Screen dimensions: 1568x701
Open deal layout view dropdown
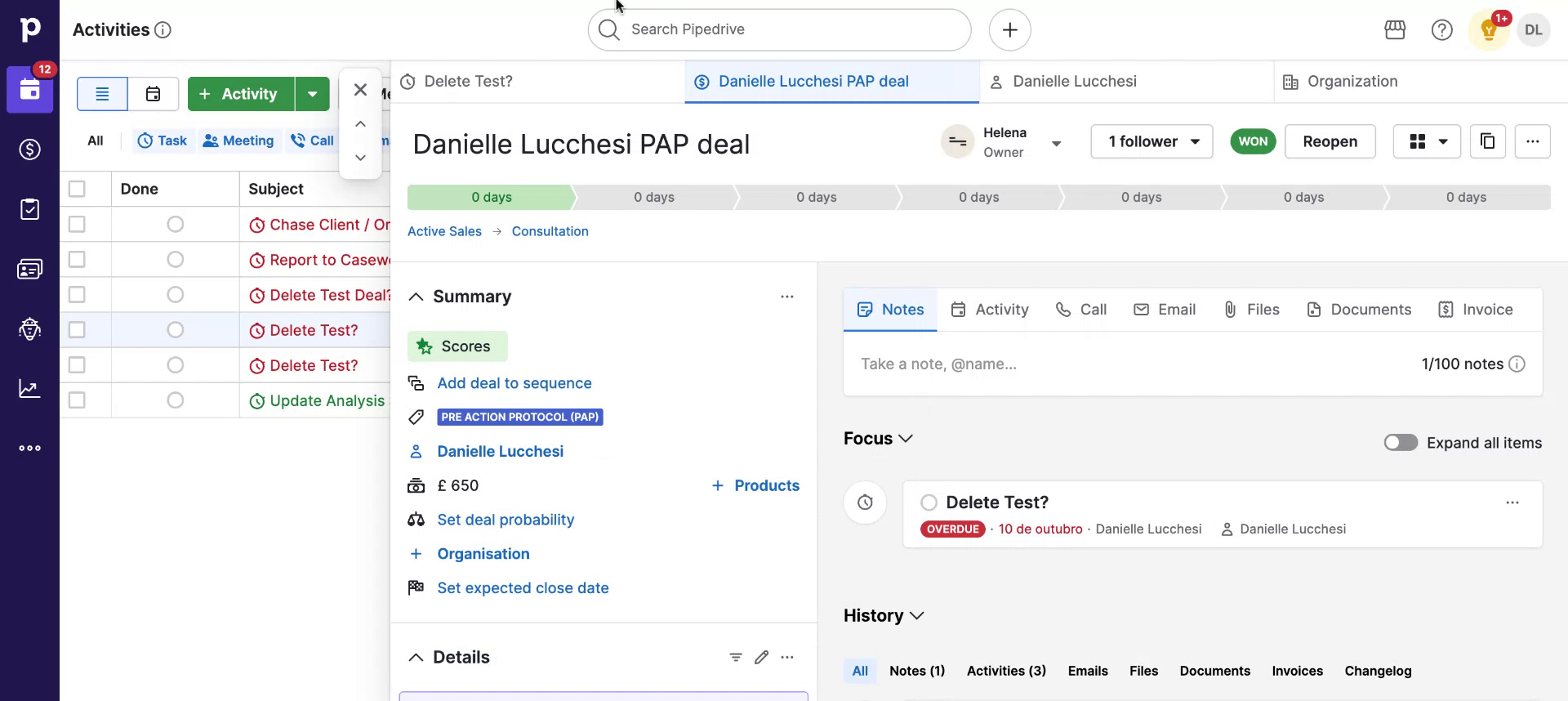coord(1426,141)
